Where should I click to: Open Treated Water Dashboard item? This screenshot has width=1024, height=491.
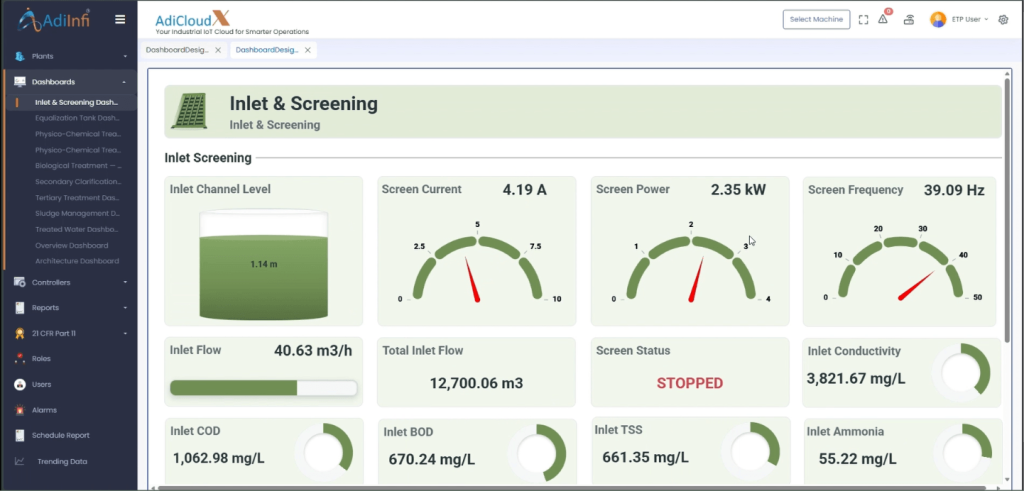(76, 229)
